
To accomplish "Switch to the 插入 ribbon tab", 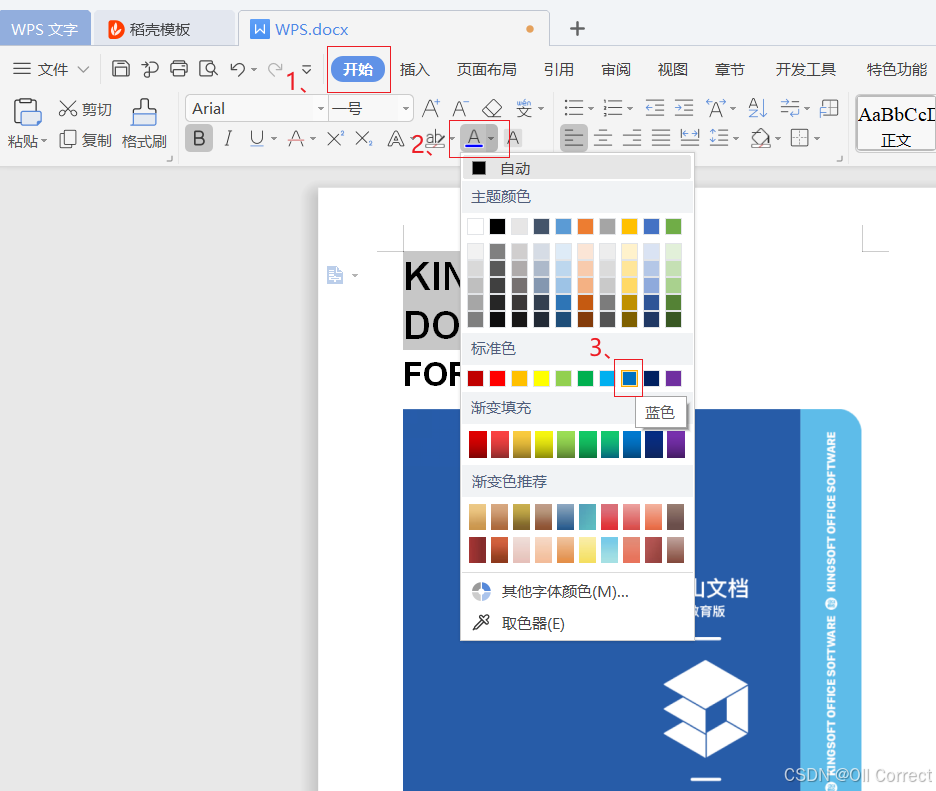I will coord(414,69).
